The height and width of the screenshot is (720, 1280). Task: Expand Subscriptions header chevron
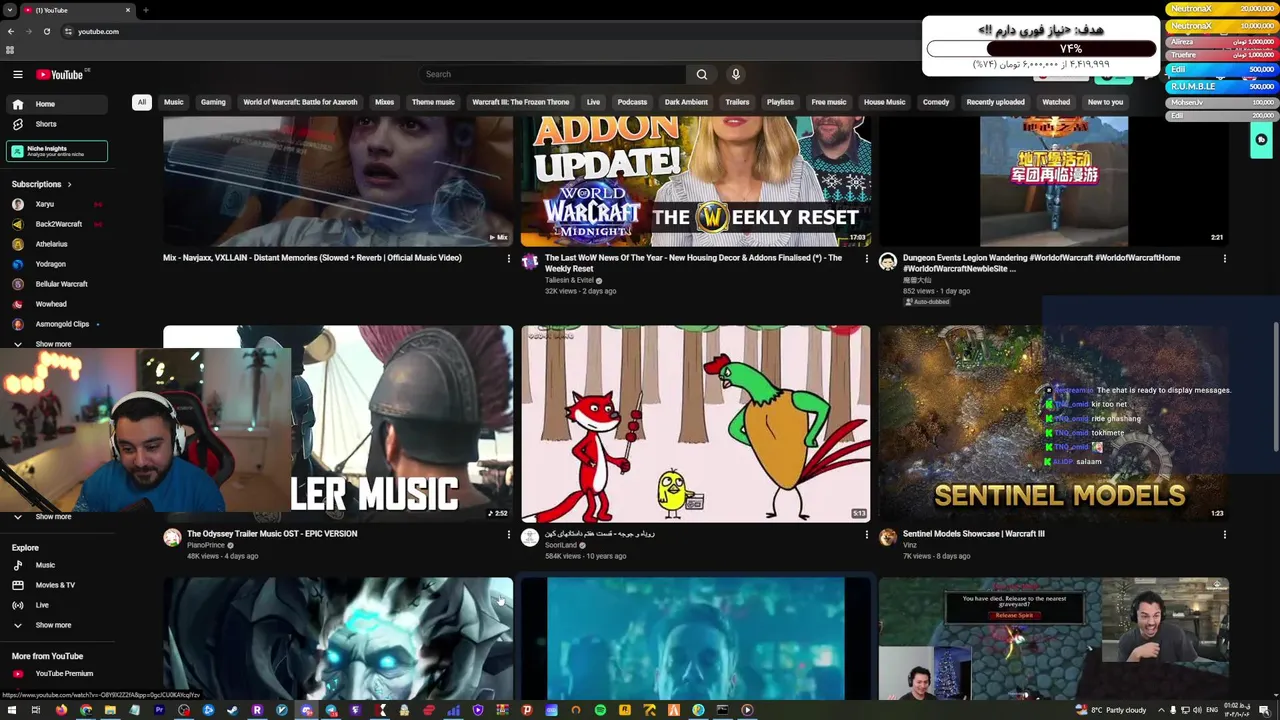point(69,184)
